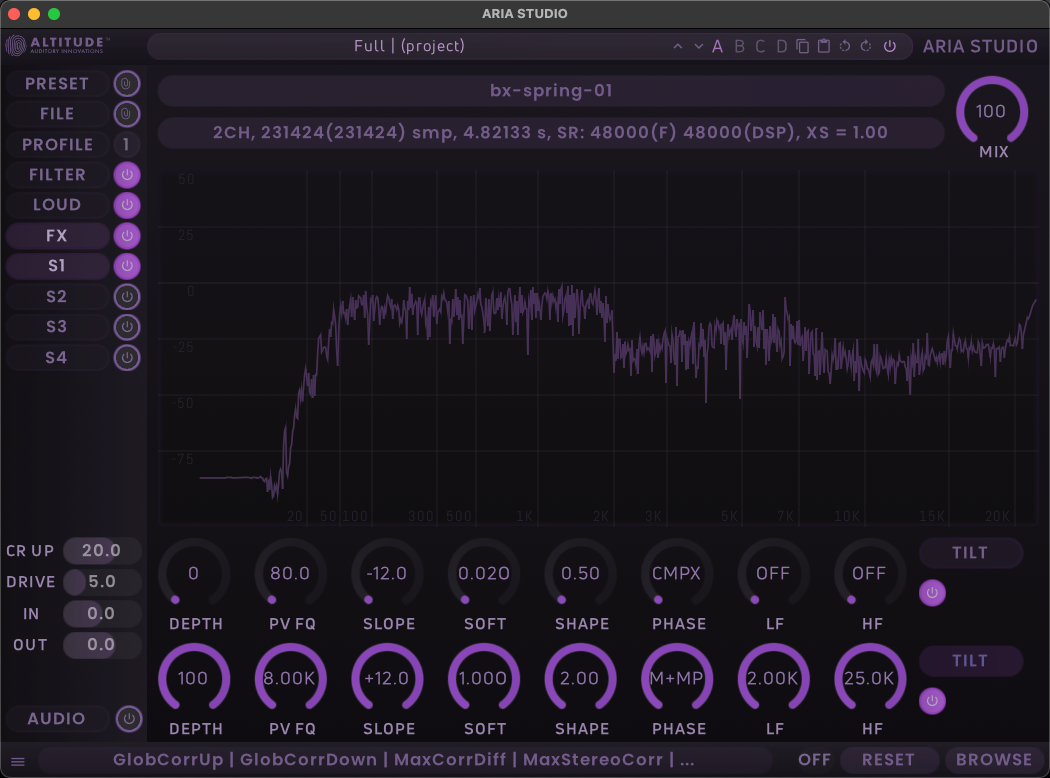Click the power icon in top preset bar
1050x778 pixels.
(x=889, y=46)
